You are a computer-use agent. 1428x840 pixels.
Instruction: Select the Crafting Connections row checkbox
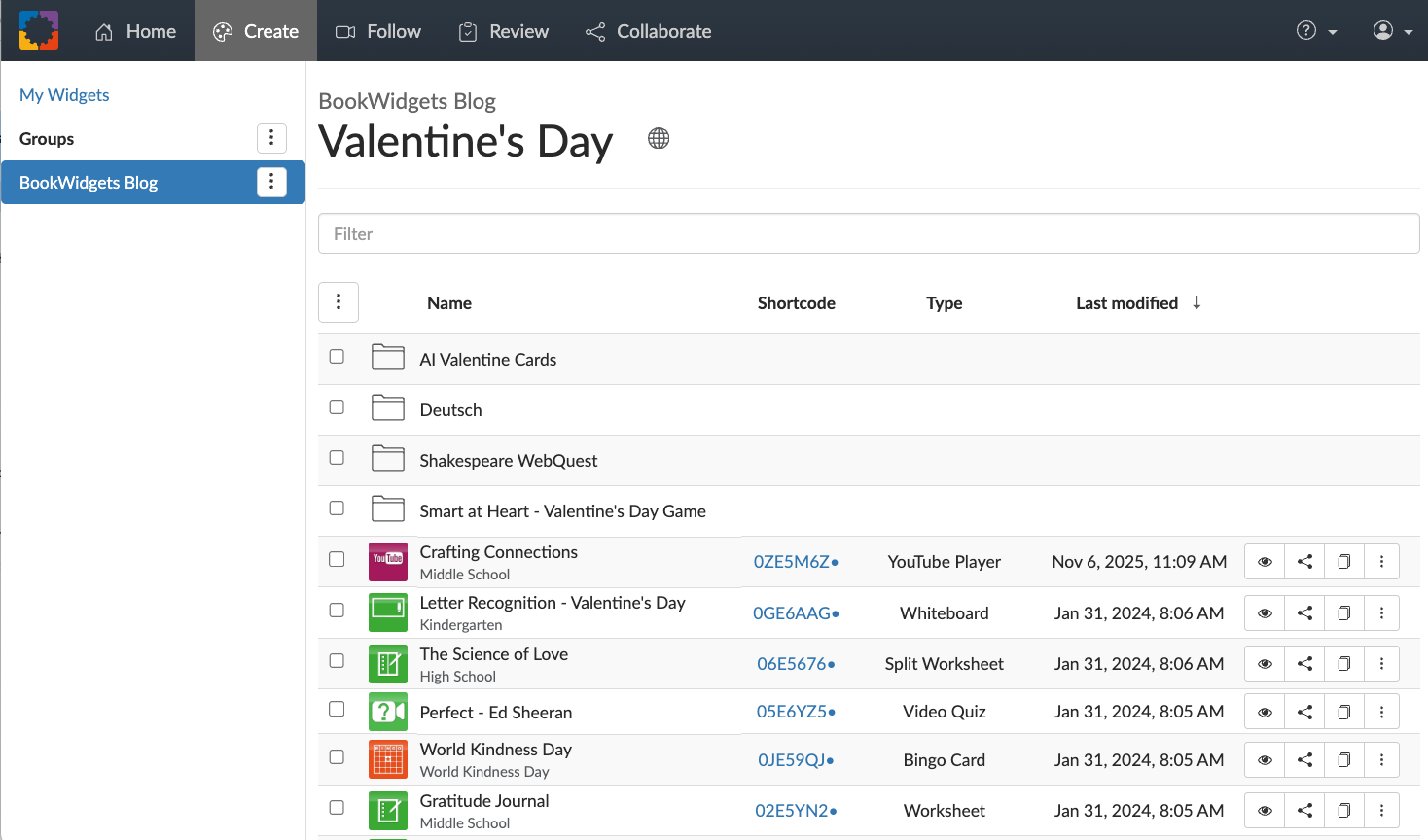pyautogui.click(x=337, y=559)
